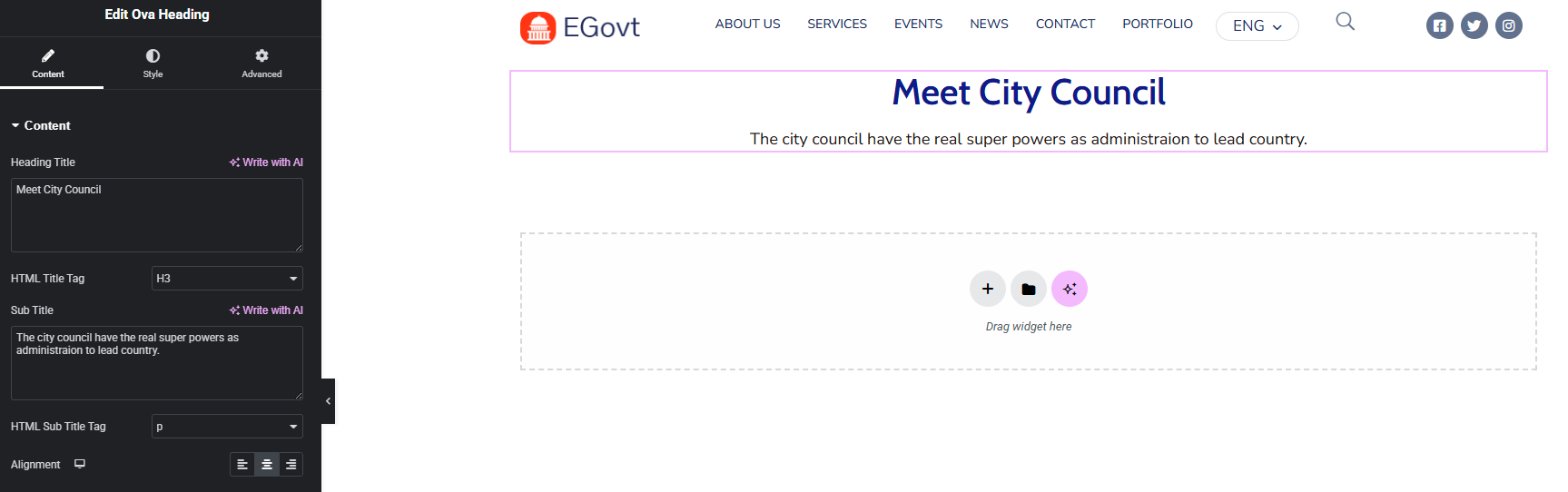Click the 'Drag widget here' text
1568x492 pixels.
[1029, 327]
